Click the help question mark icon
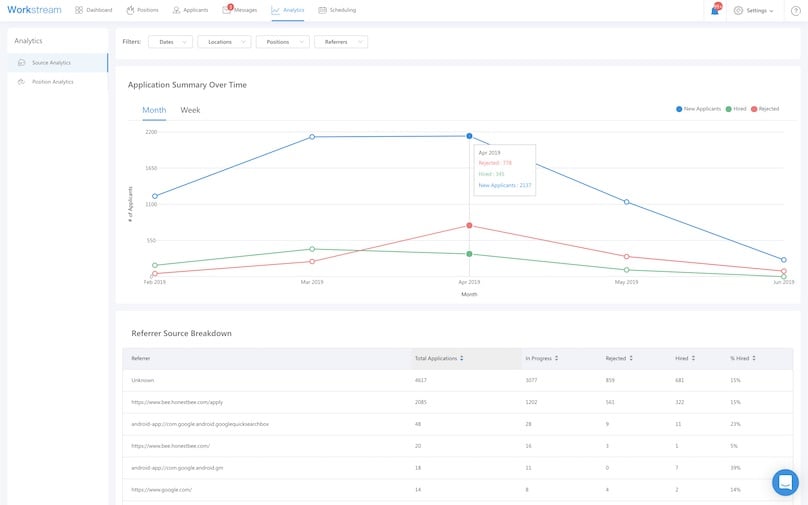 (x=795, y=10)
